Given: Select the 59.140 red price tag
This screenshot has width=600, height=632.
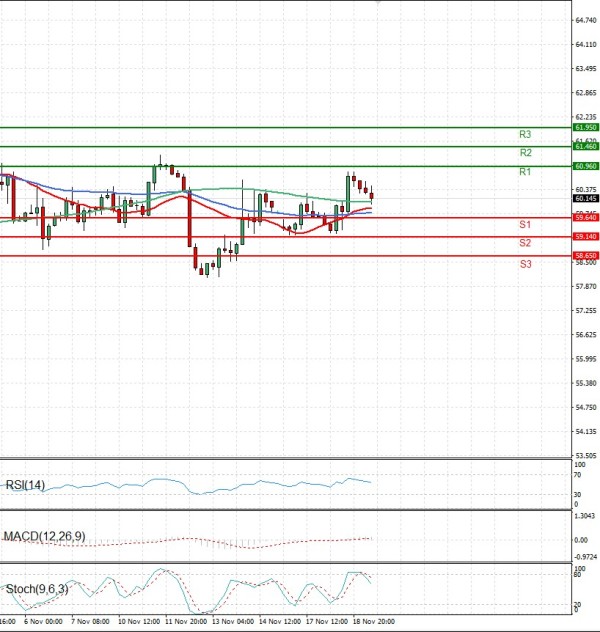Looking at the screenshot, I should tap(585, 237).
